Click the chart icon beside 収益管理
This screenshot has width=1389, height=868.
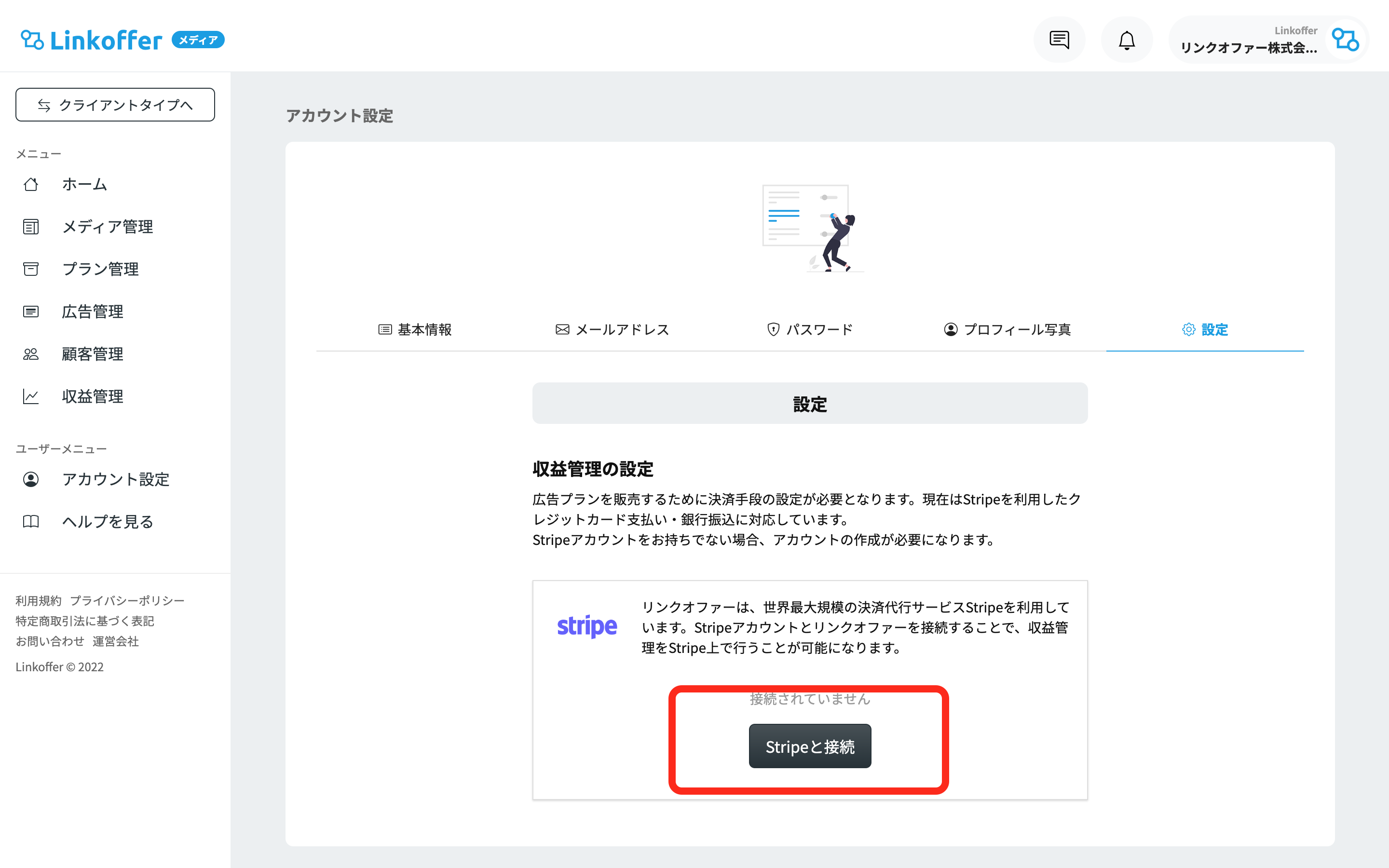(x=31, y=397)
